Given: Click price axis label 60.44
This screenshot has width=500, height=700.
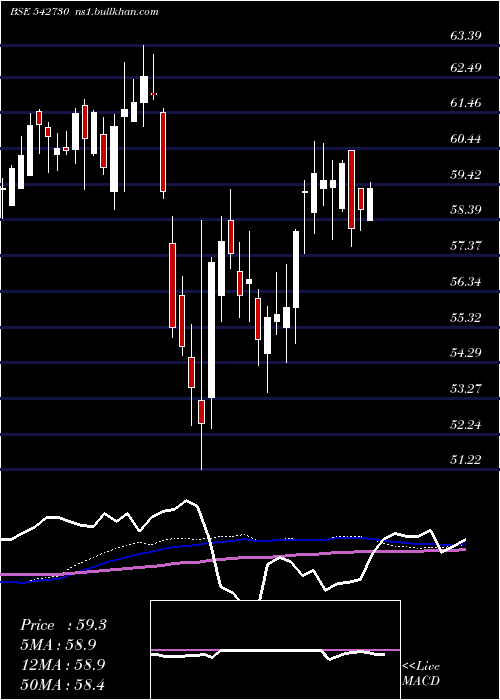Looking at the screenshot, I should 466,138.
